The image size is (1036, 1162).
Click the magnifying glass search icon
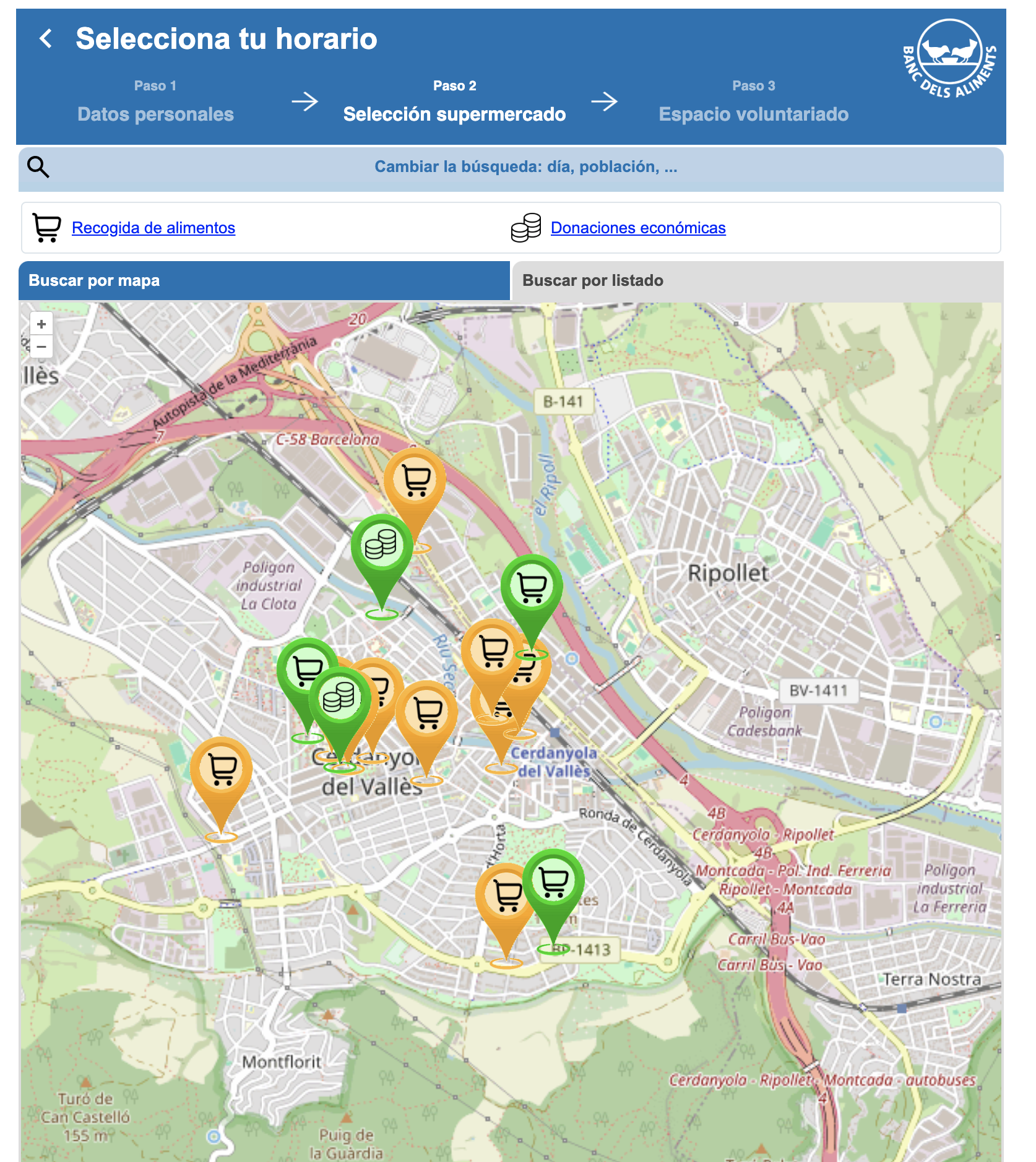coord(38,167)
